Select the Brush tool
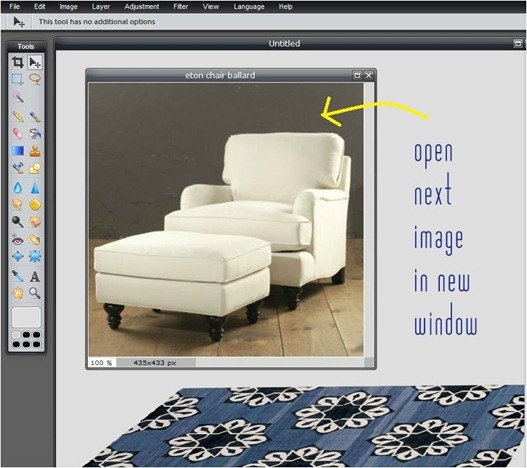Image resolution: width=527 pixels, height=468 pixels. coord(35,116)
